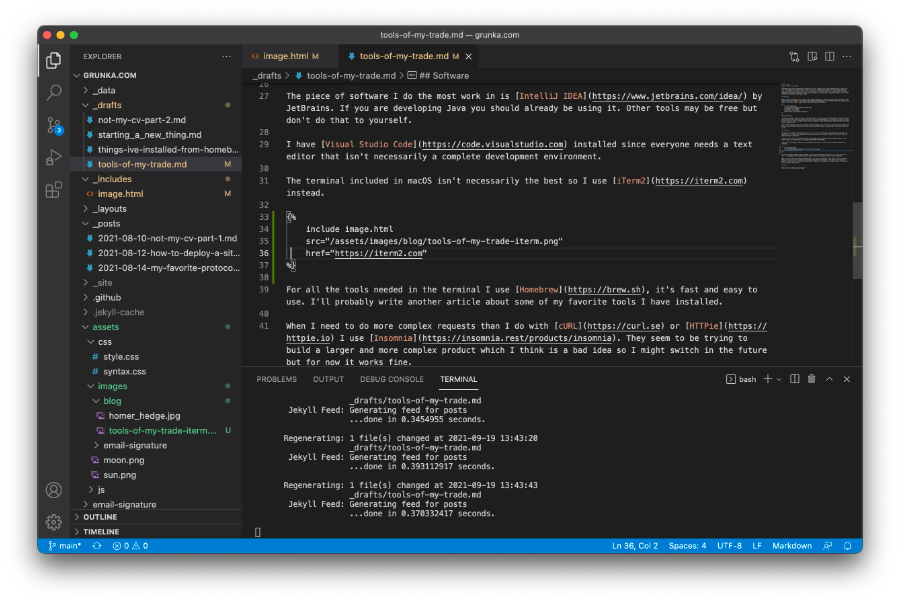Screen dimensions: 900x603
Task: Click Ln 36, Col 2 cursor position
Action: coord(635,546)
